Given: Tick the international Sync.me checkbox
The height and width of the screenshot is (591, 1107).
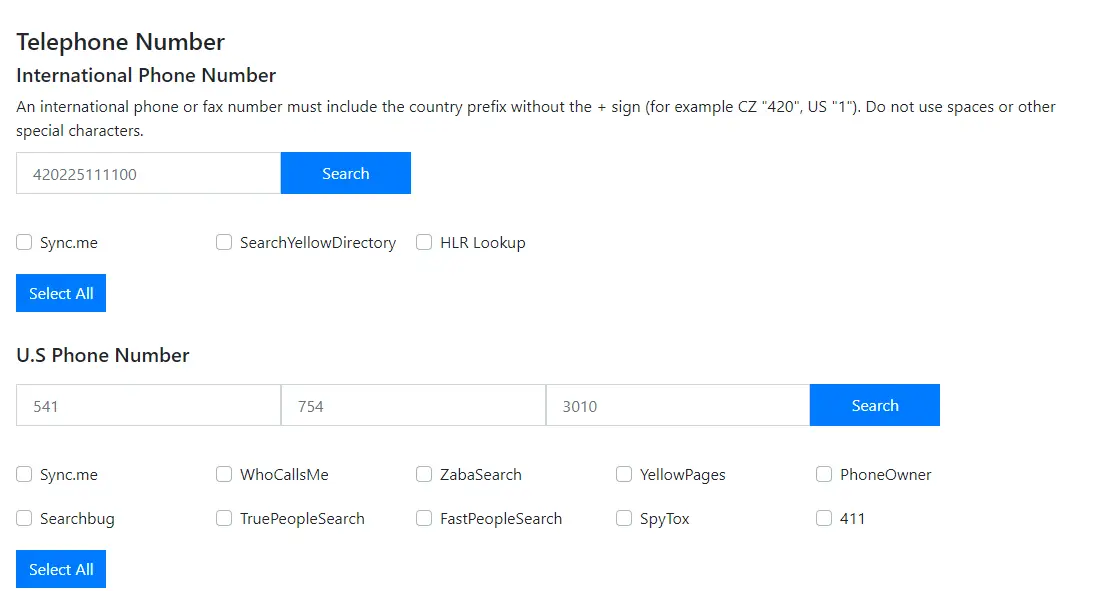Looking at the screenshot, I should point(24,242).
